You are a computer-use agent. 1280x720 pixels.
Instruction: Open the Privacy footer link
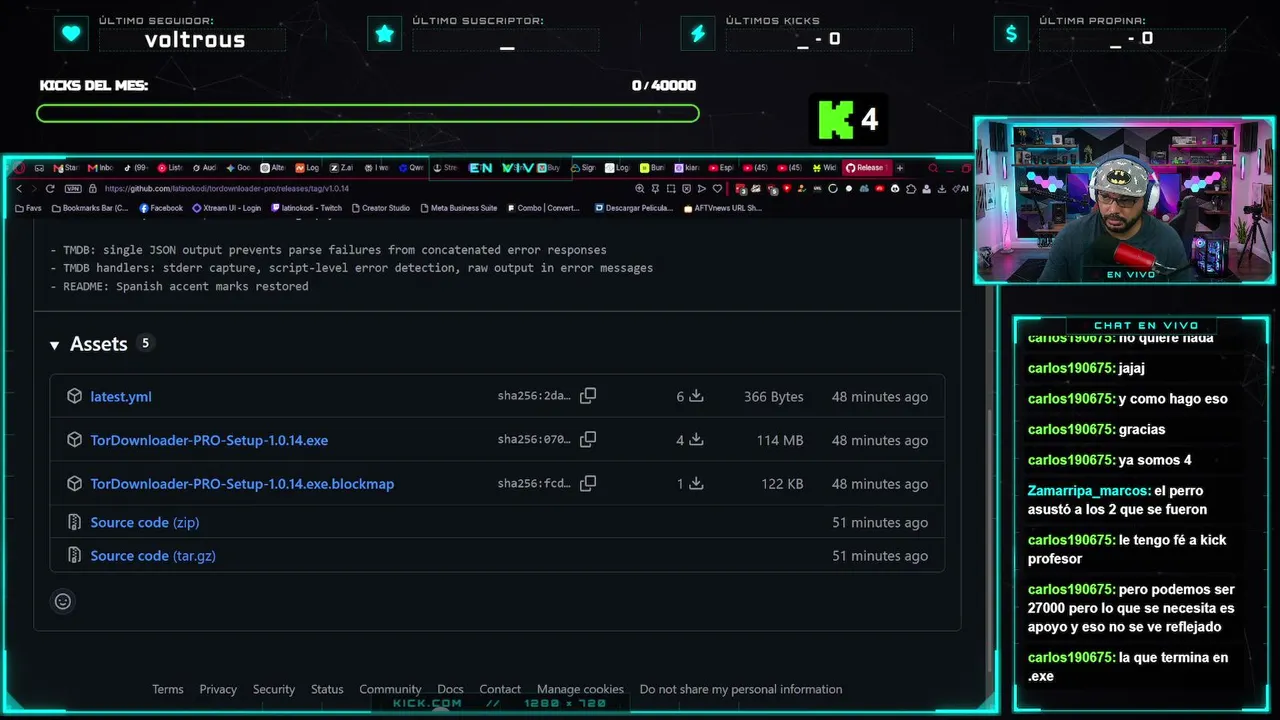218,689
